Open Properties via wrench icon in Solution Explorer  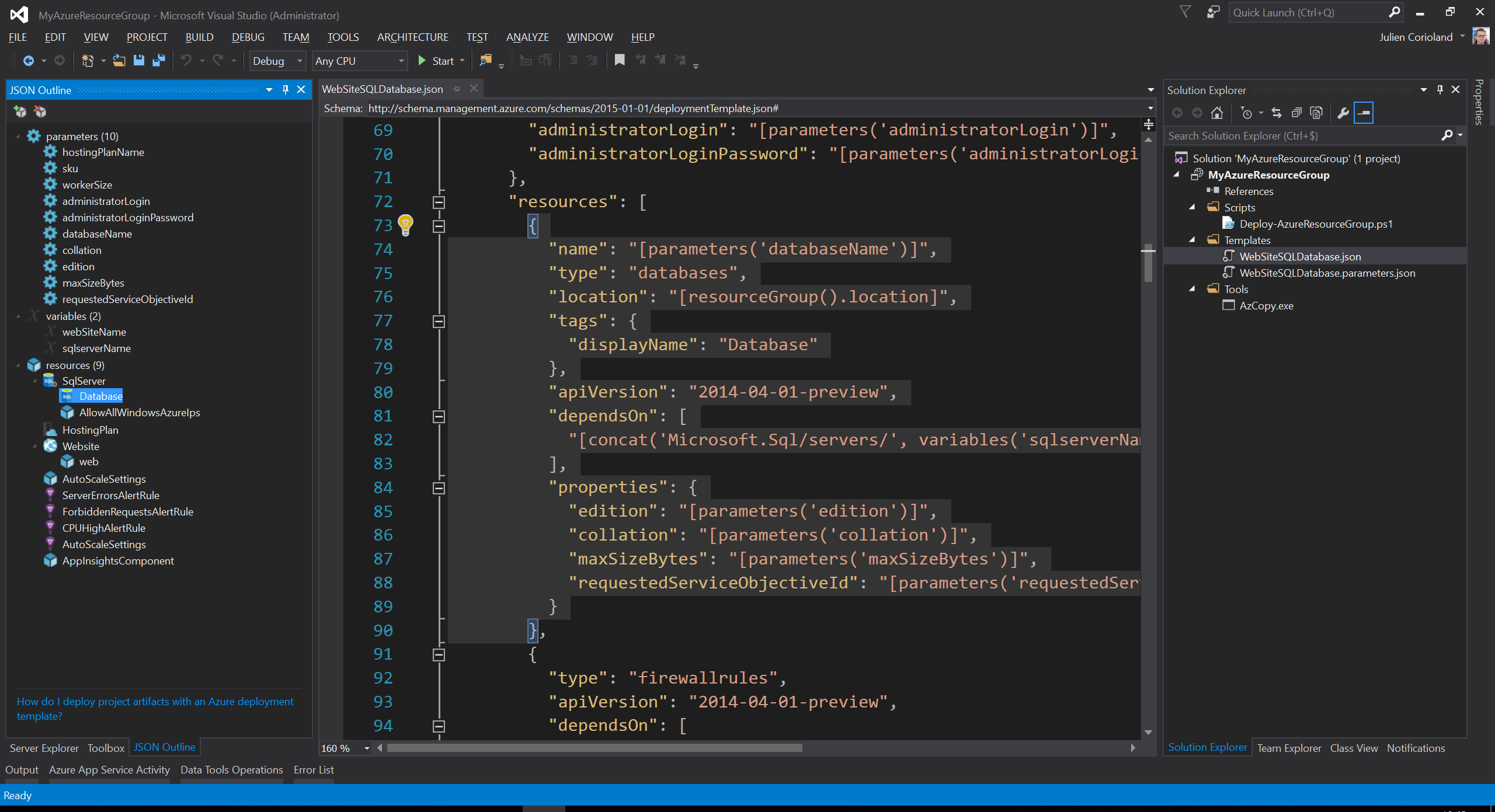tap(1343, 113)
